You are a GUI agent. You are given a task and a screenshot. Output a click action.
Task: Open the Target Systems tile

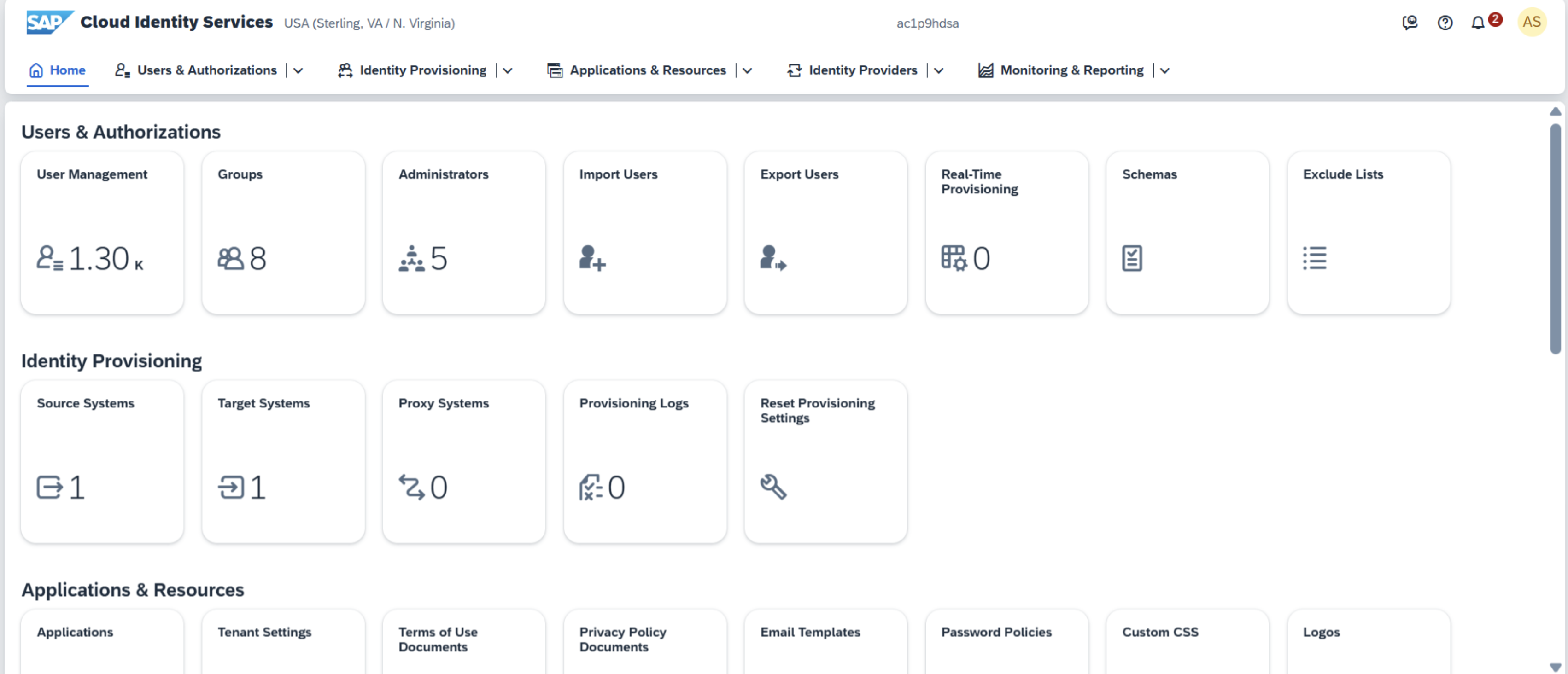pyautogui.click(x=283, y=462)
